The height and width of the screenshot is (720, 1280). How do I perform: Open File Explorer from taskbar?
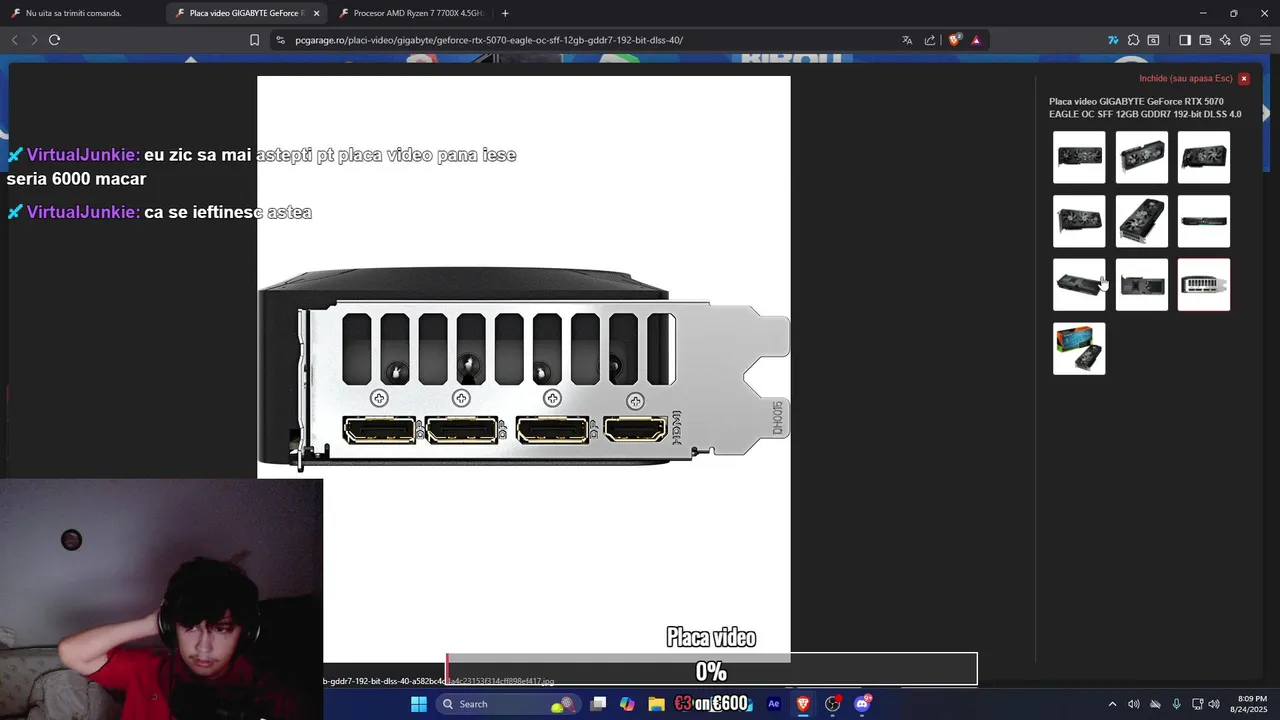point(656,704)
